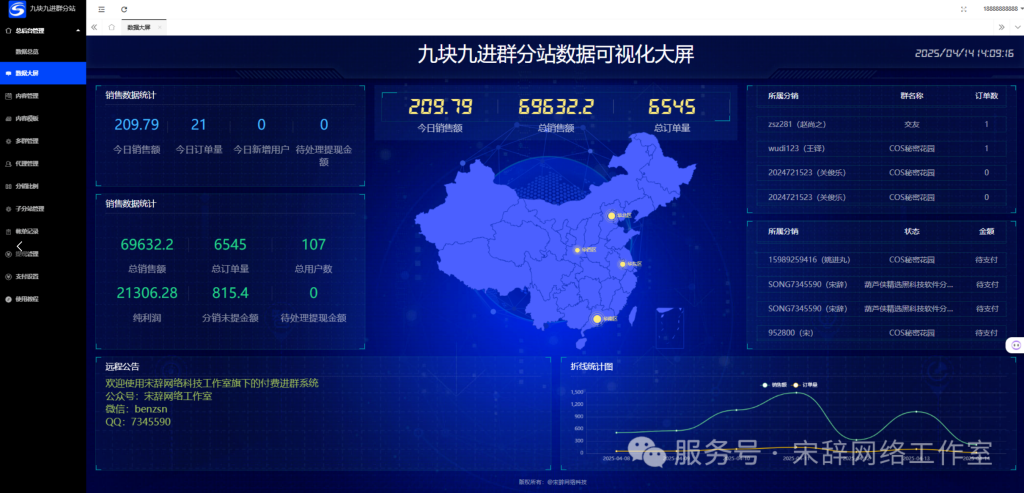Click the yellow 6545 总订单量 counter
Viewport: 1024px width, 493px height.
click(x=671, y=107)
